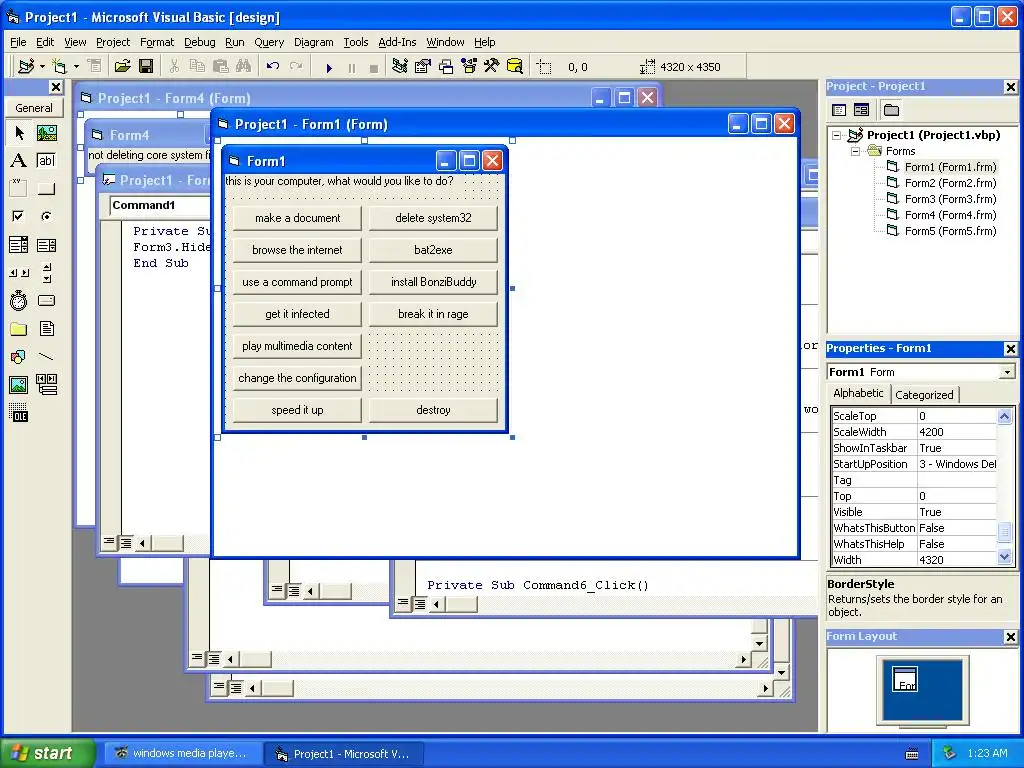
Task: Select the FileListBox tool in the toolbox
Action: [x=46, y=328]
